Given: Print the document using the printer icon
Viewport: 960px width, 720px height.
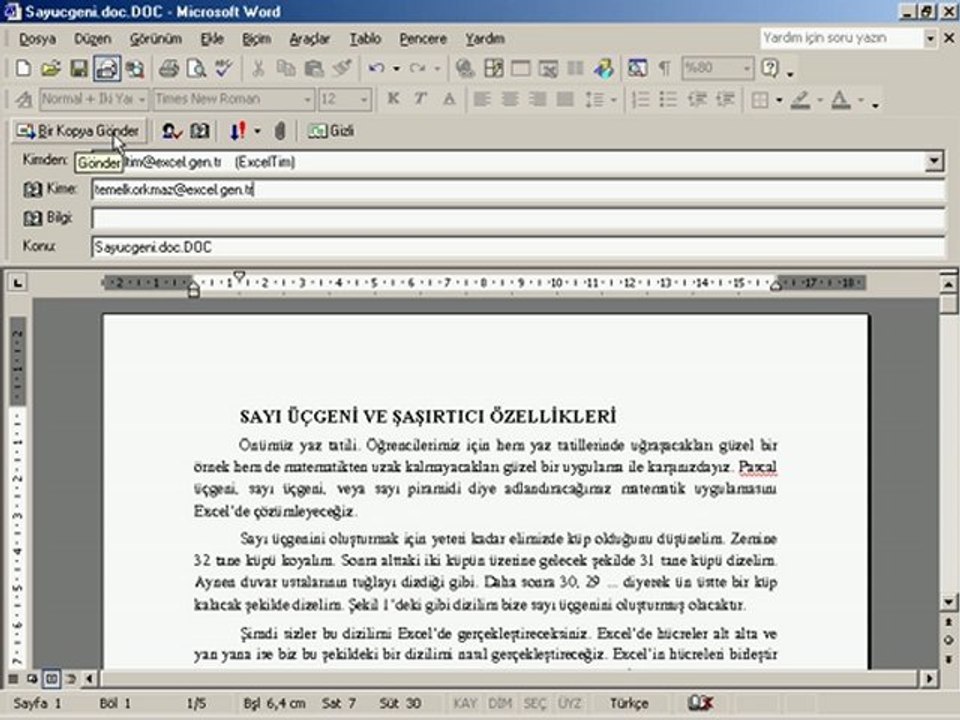Looking at the screenshot, I should click(168, 68).
